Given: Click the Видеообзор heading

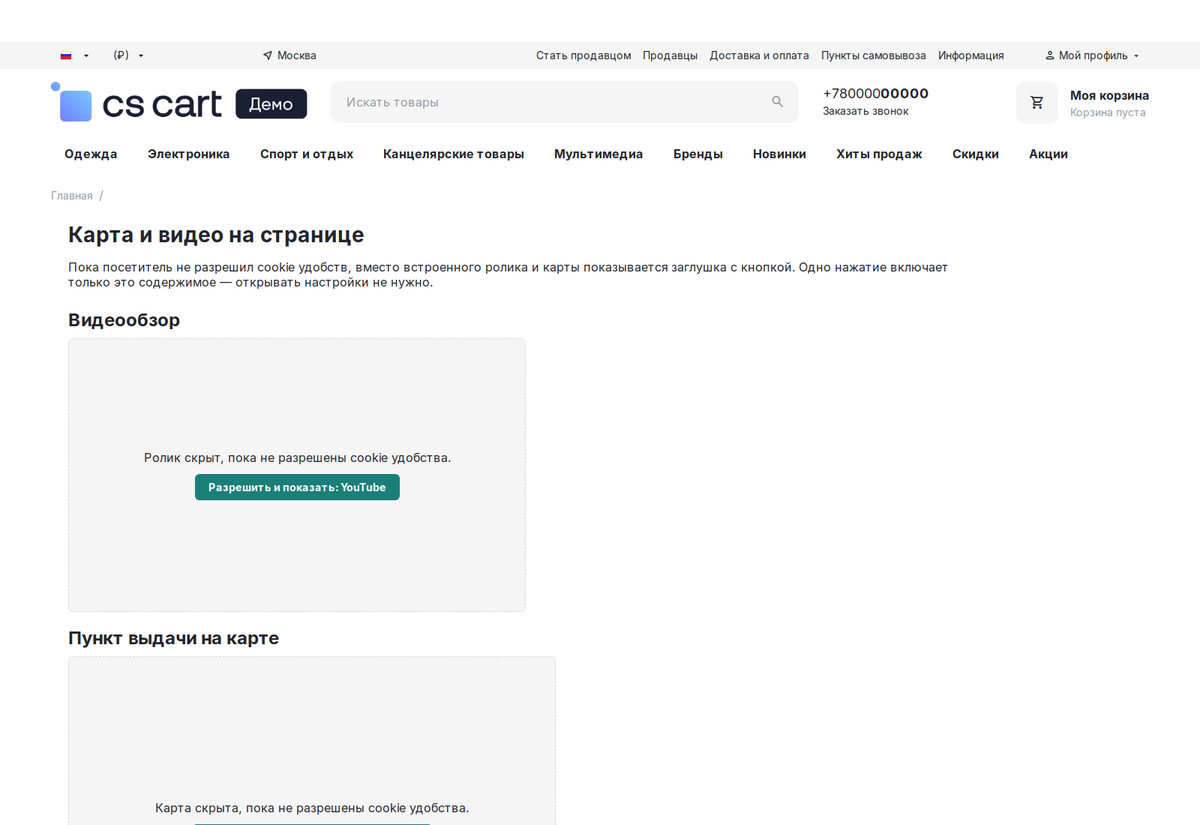Looking at the screenshot, I should coord(124,320).
